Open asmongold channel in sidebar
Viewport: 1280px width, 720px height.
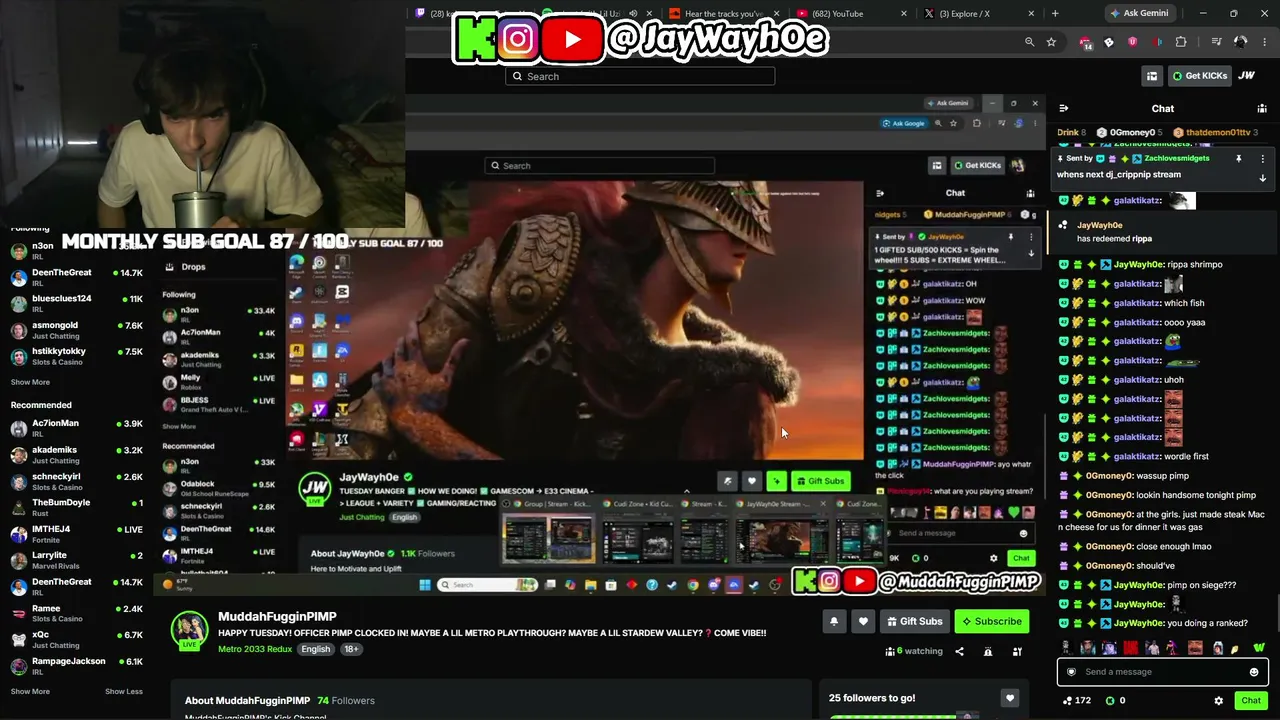tap(76, 330)
